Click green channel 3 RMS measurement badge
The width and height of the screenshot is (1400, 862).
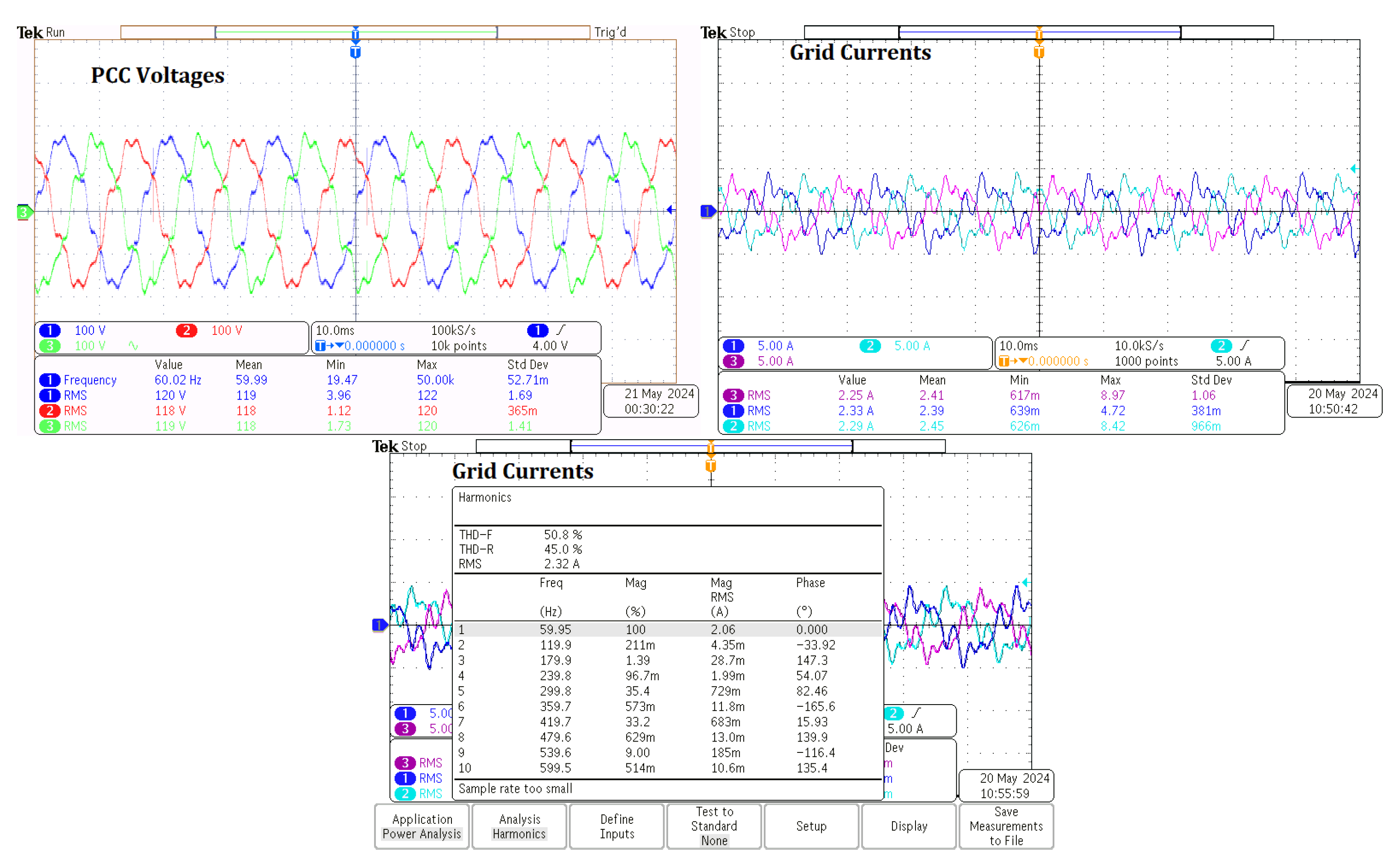(x=50, y=426)
